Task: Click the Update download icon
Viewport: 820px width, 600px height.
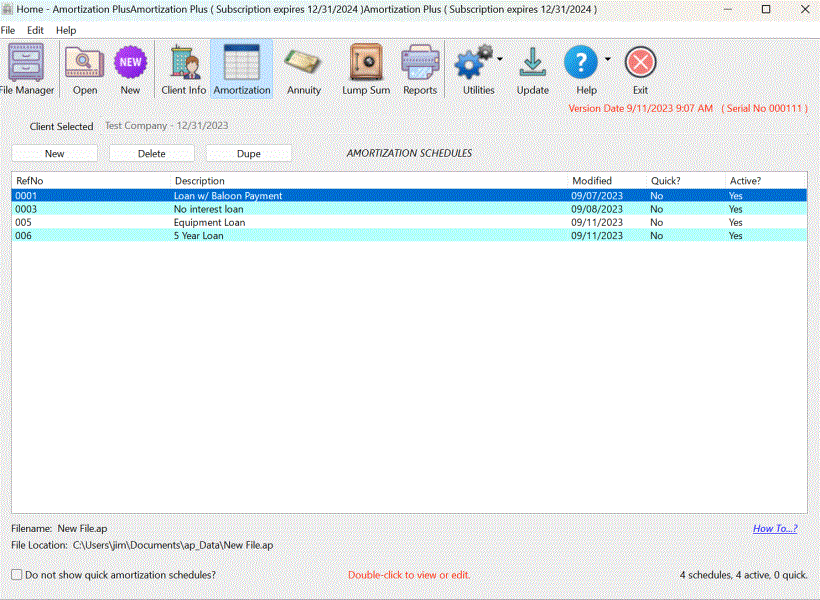Action: (x=532, y=62)
